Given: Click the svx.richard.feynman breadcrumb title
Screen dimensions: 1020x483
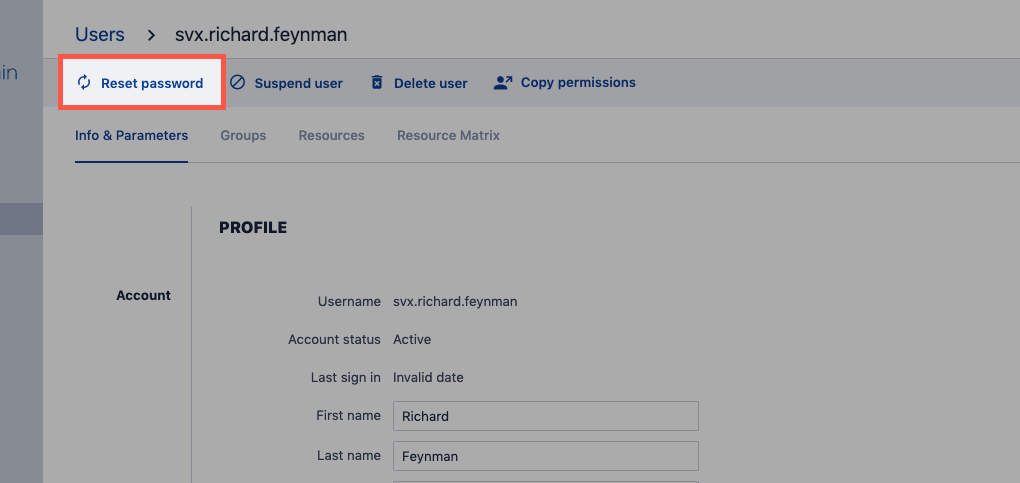Looking at the screenshot, I should tap(261, 35).
